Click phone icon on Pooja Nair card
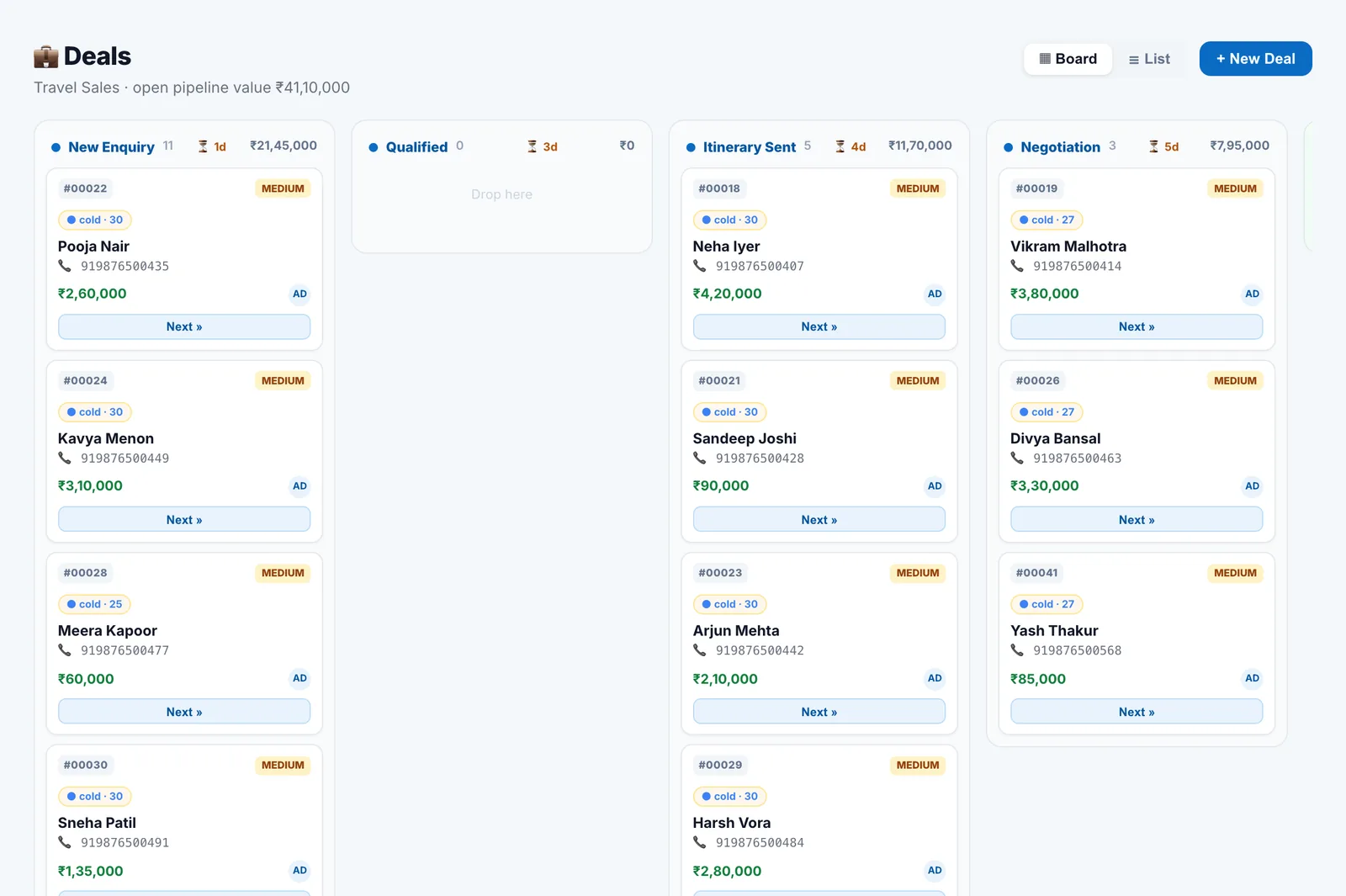Image resolution: width=1346 pixels, height=896 pixels. coord(65,266)
